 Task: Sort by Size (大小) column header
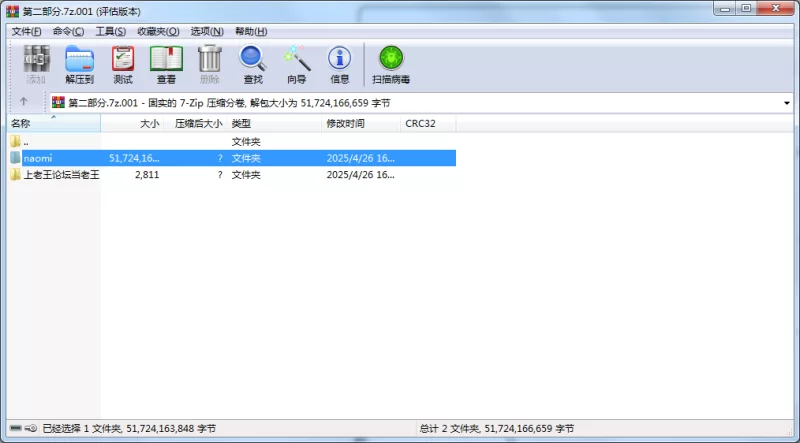click(132, 124)
